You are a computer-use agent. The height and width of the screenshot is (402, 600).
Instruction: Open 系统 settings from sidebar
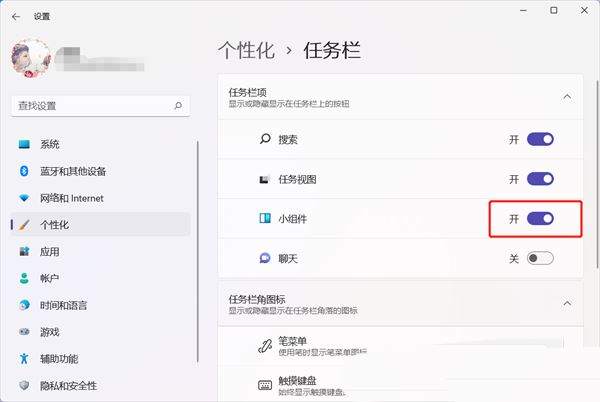pyautogui.click(x=50, y=144)
